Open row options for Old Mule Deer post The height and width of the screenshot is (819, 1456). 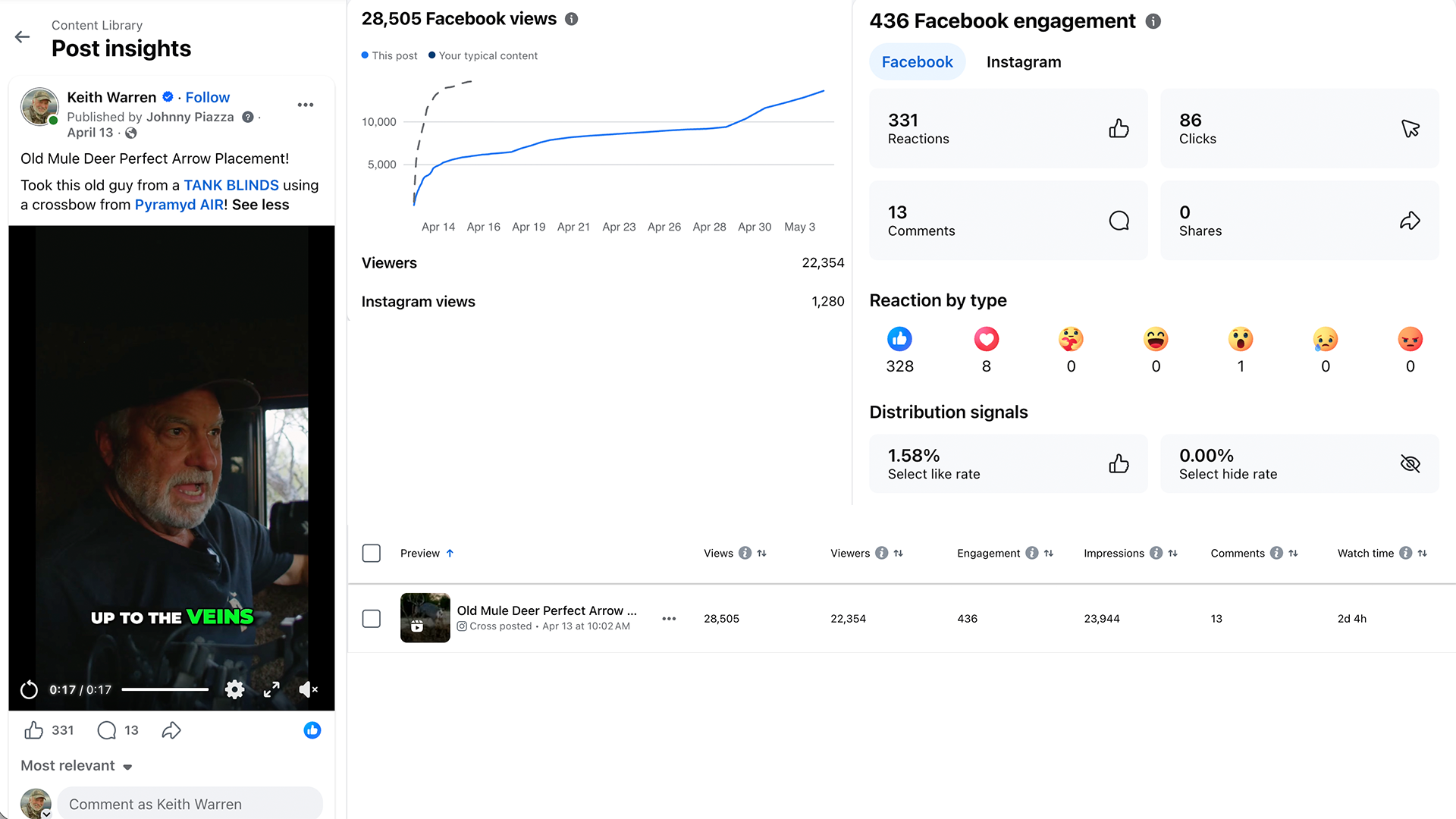669,619
